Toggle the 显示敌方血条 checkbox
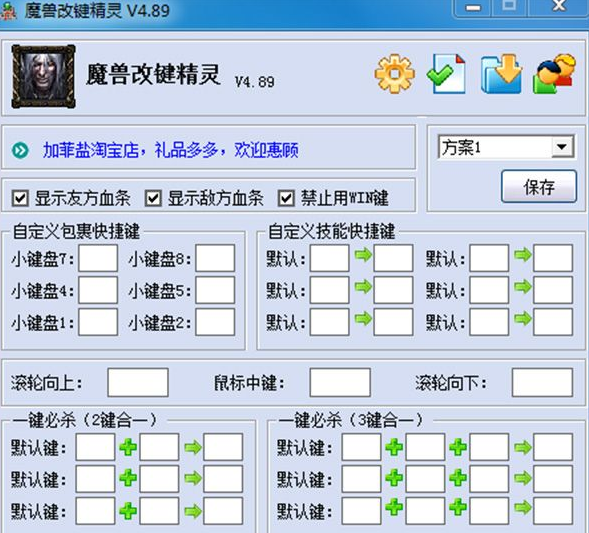This screenshot has height=533, width=589. pos(153,198)
